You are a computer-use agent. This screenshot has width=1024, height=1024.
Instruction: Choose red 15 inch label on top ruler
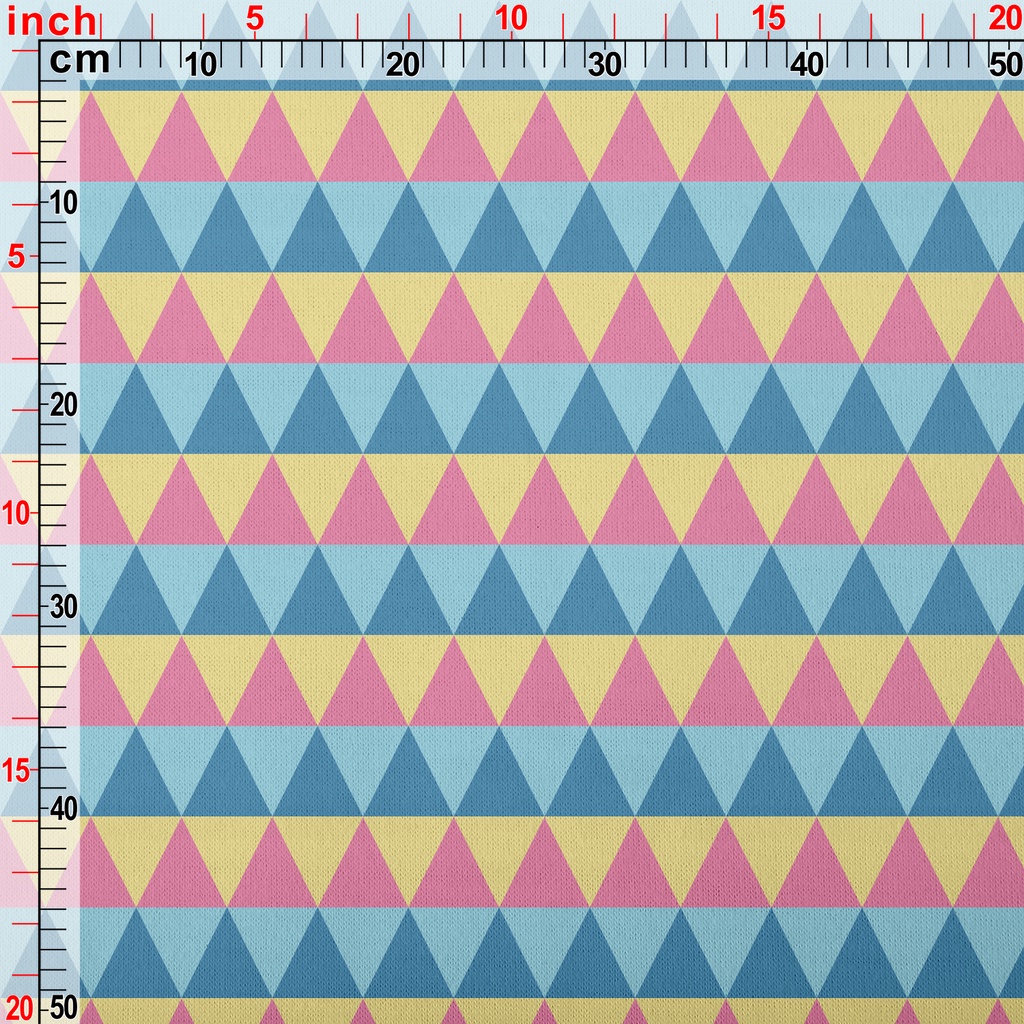(x=768, y=18)
